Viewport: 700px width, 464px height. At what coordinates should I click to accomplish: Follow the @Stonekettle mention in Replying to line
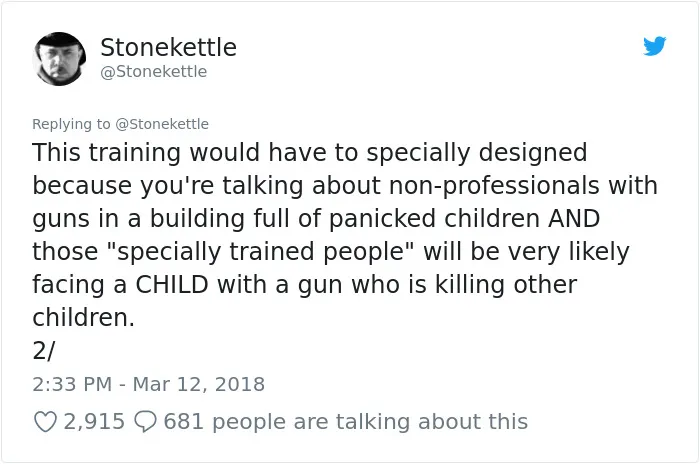(162, 124)
